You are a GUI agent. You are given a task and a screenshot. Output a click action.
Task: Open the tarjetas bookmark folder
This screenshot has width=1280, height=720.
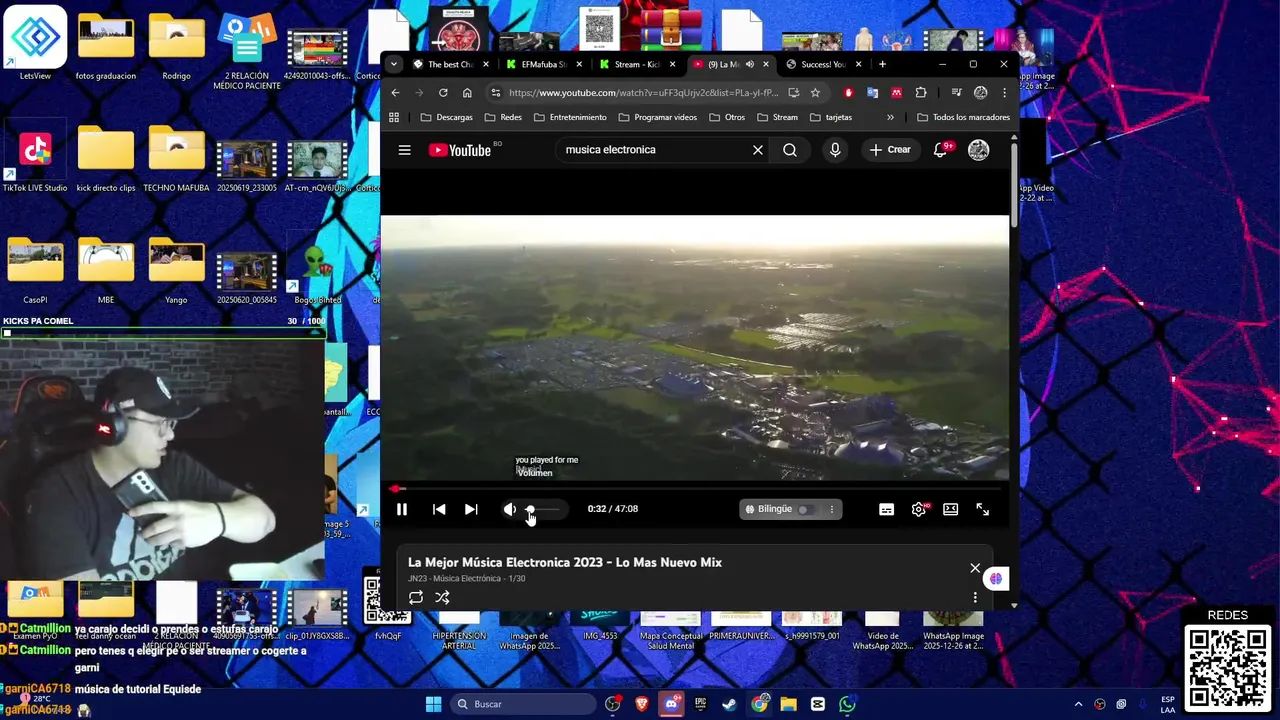coord(831,117)
